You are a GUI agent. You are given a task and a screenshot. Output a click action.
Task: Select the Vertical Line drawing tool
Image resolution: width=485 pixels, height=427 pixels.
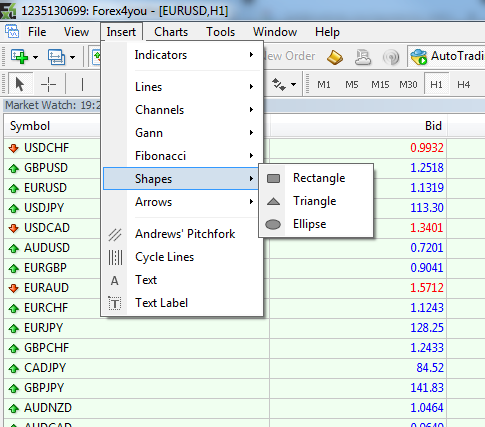click(82, 84)
